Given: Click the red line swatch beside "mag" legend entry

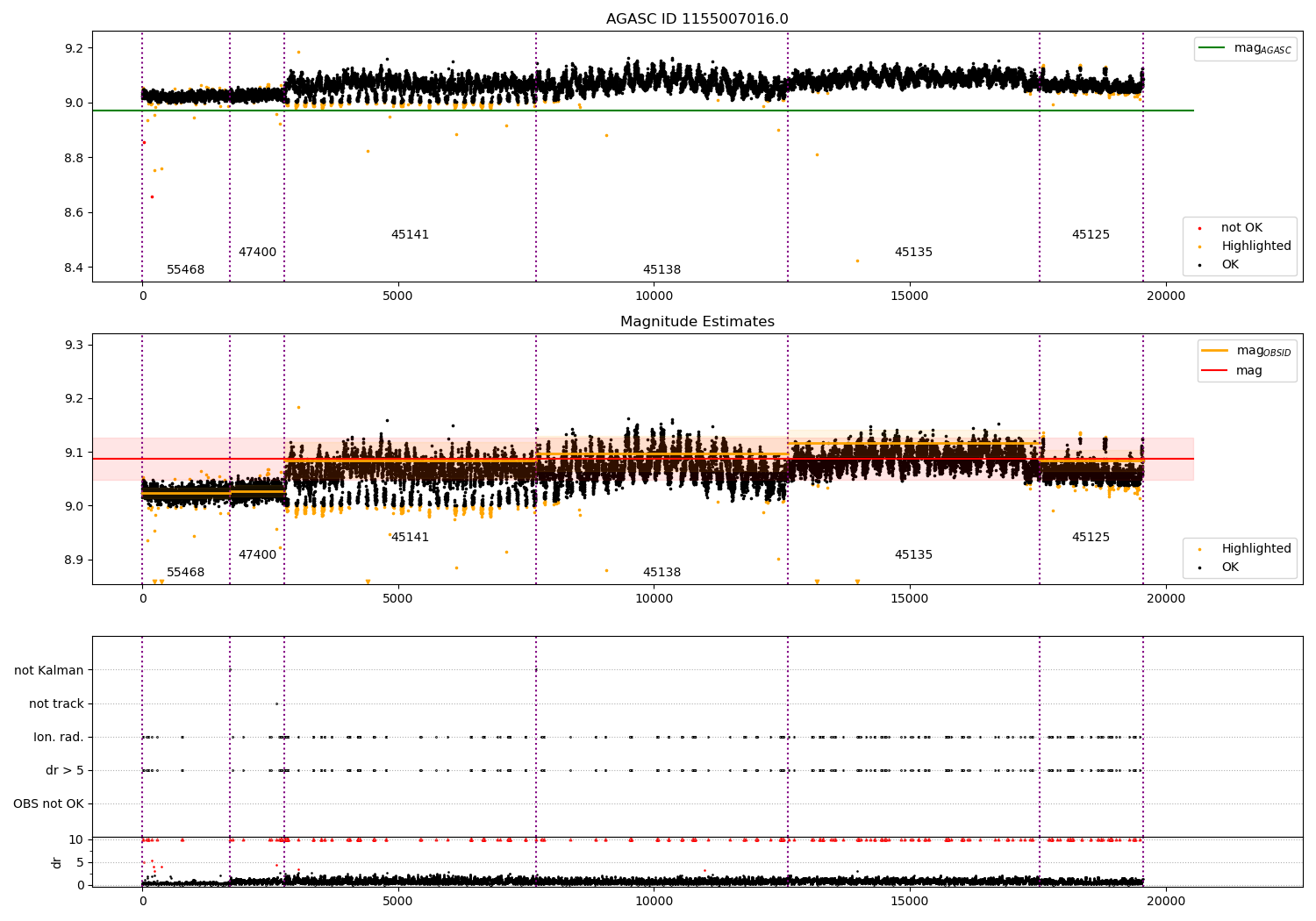Looking at the screenshot, I should (1214, 370).
